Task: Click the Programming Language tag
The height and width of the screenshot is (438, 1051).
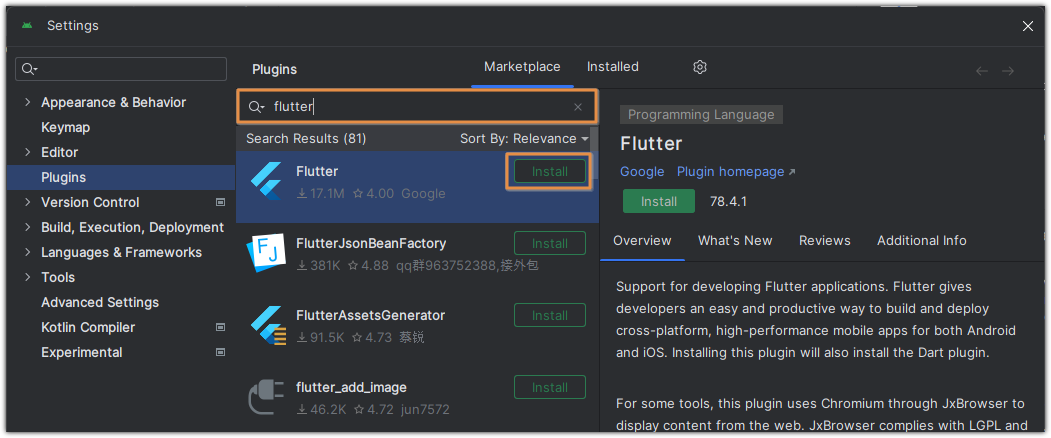Action: tap(701, 115)
